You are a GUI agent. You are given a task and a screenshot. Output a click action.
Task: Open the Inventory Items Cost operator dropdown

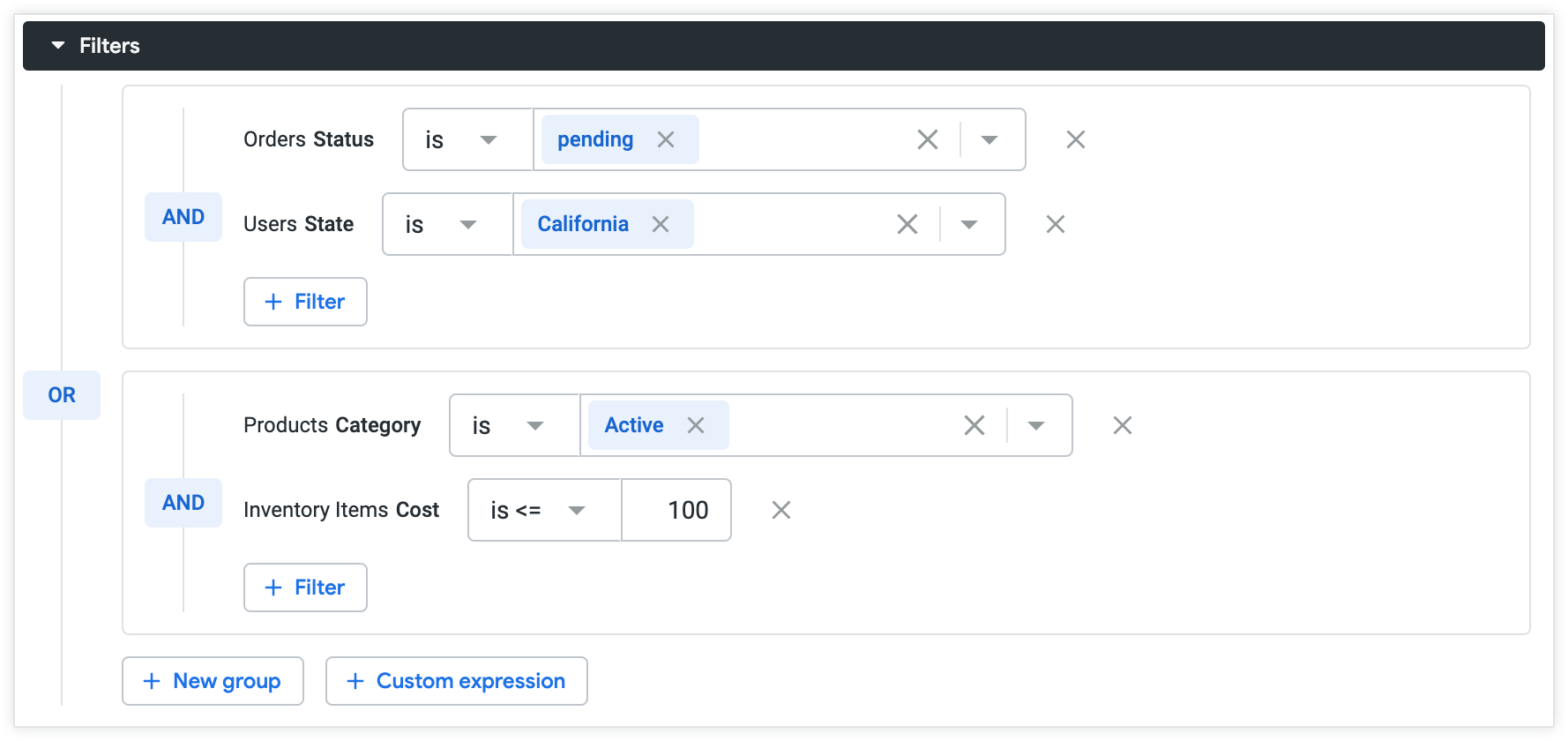pos(544,510)
